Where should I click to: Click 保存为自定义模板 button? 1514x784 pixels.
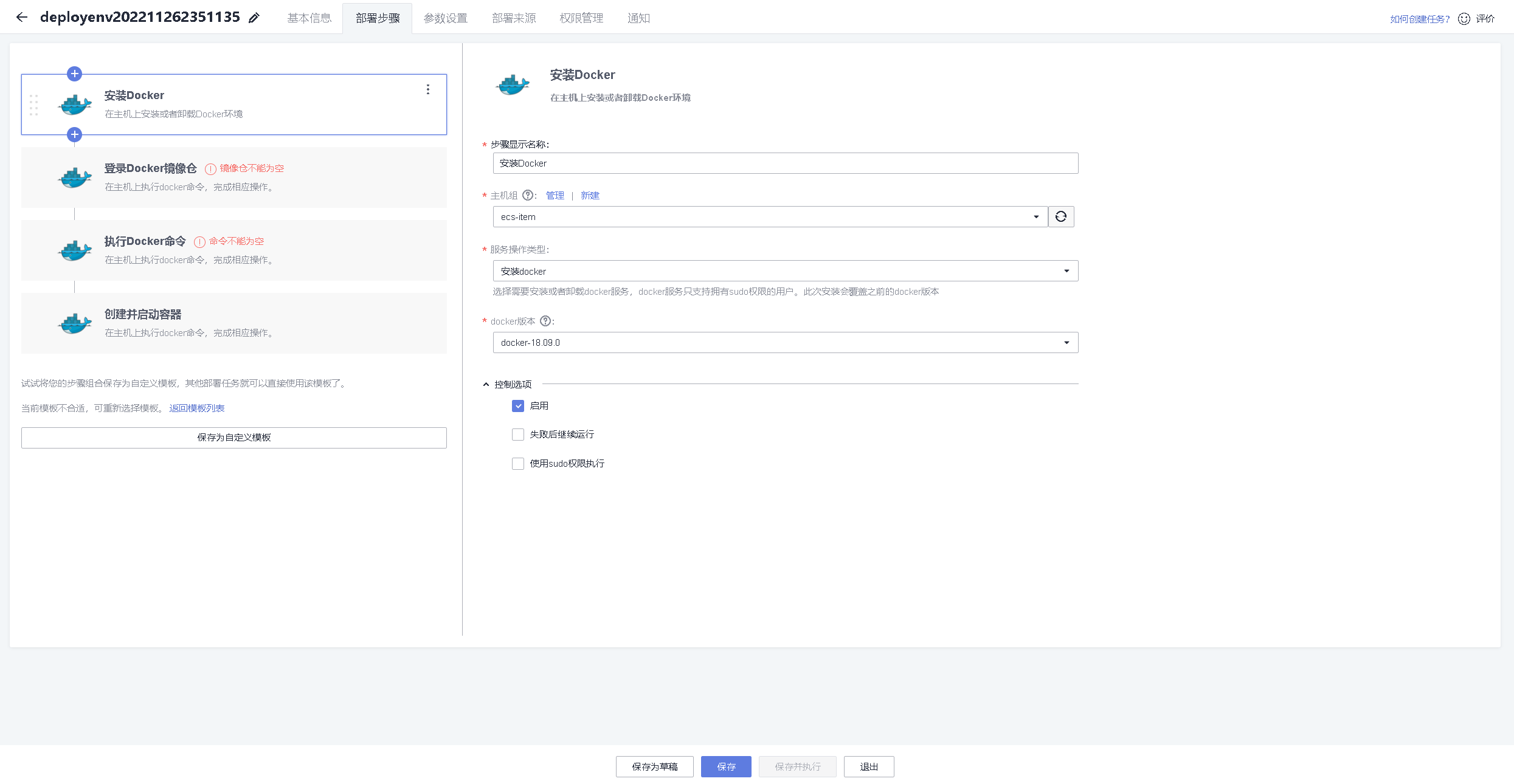pos(233,438)
